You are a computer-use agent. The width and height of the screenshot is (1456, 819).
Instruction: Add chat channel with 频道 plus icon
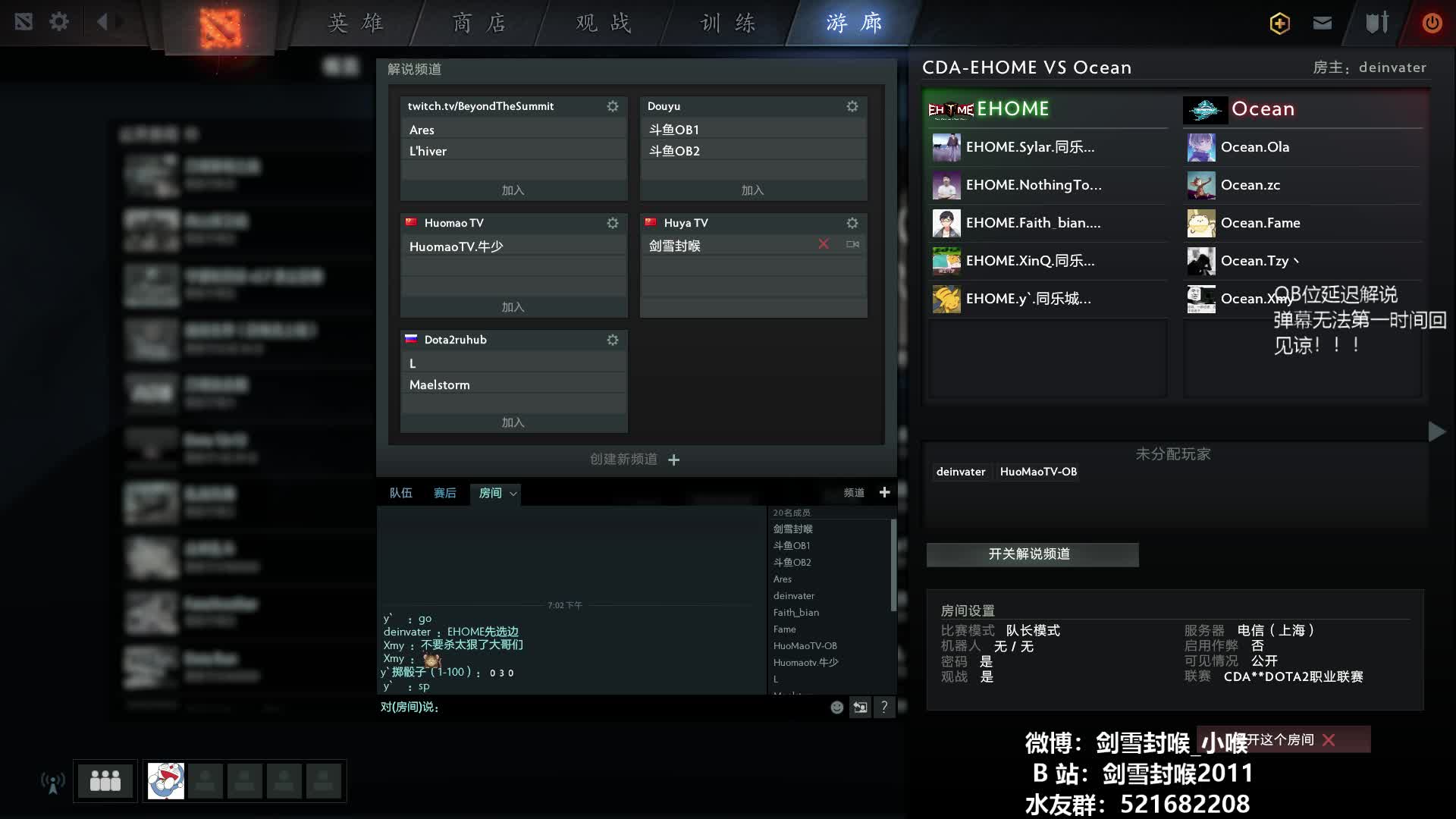[x=884, y=492]
